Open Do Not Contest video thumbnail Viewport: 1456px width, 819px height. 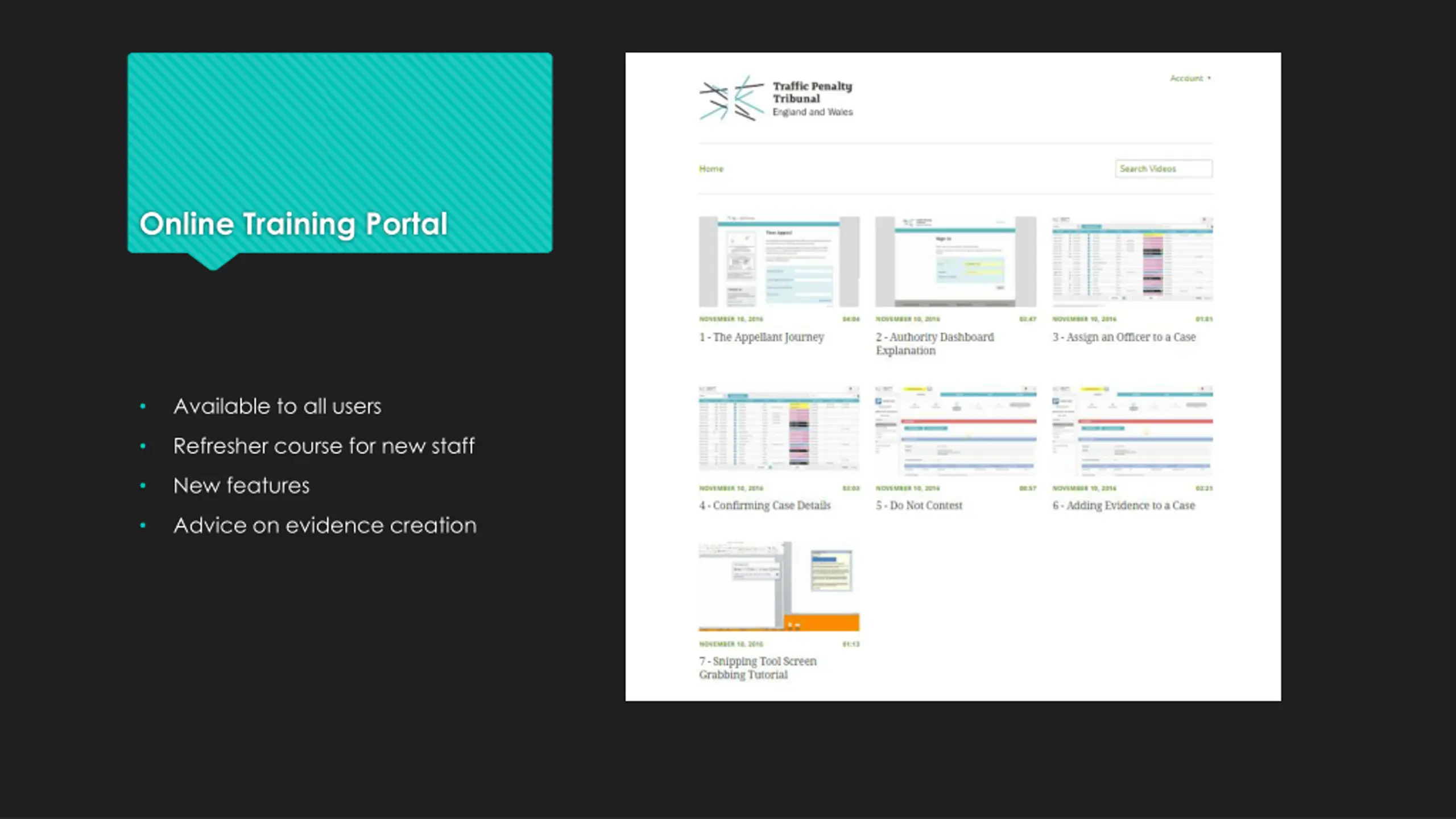tap(955, 431)
